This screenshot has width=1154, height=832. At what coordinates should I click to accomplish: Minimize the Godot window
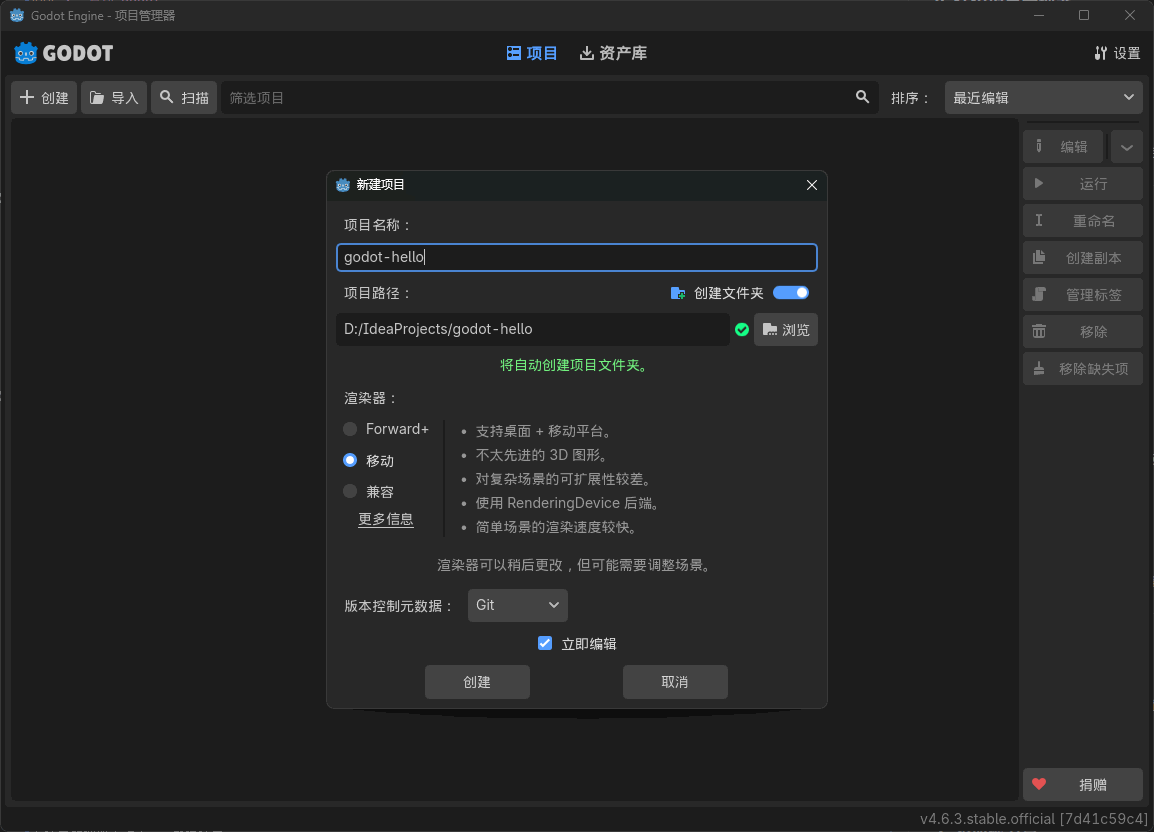[x=1038, y=15]
